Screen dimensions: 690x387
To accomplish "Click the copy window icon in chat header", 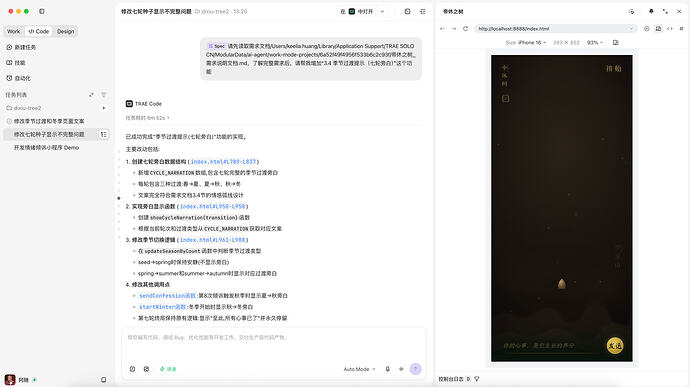I will tap(407, 11).
